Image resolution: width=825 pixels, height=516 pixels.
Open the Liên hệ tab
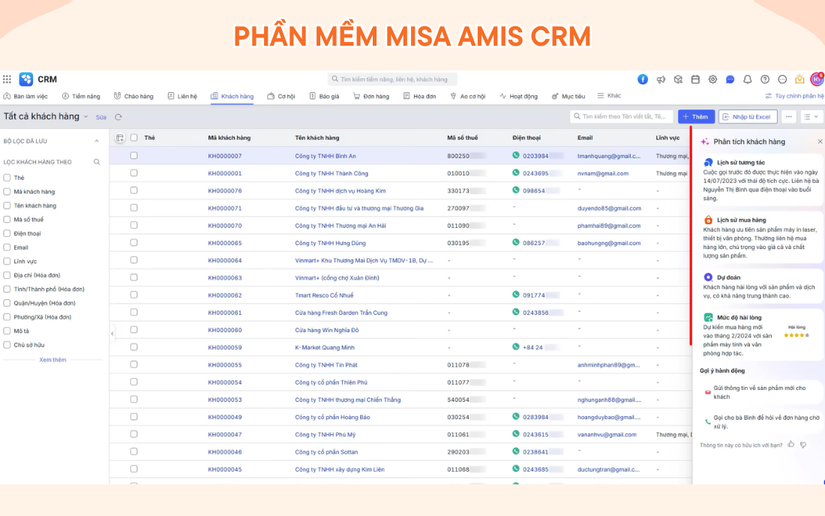tap(182, 96)
